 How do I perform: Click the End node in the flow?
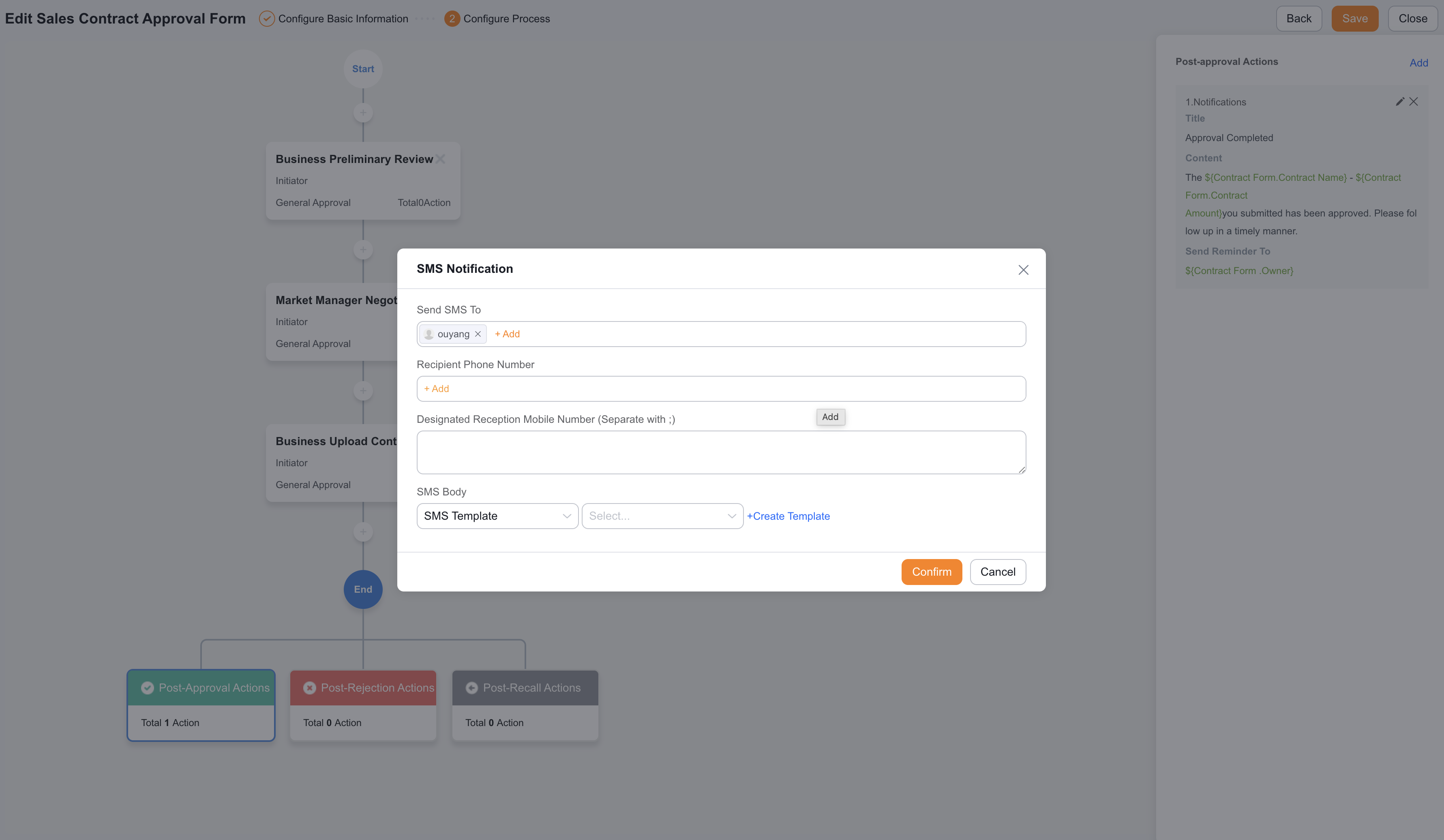[363, 589]
